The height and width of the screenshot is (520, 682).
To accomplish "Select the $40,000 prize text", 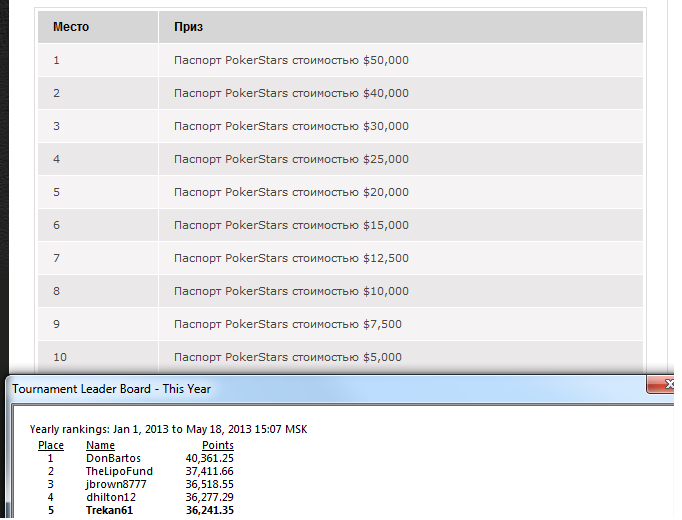I will (x=291, y=93).
